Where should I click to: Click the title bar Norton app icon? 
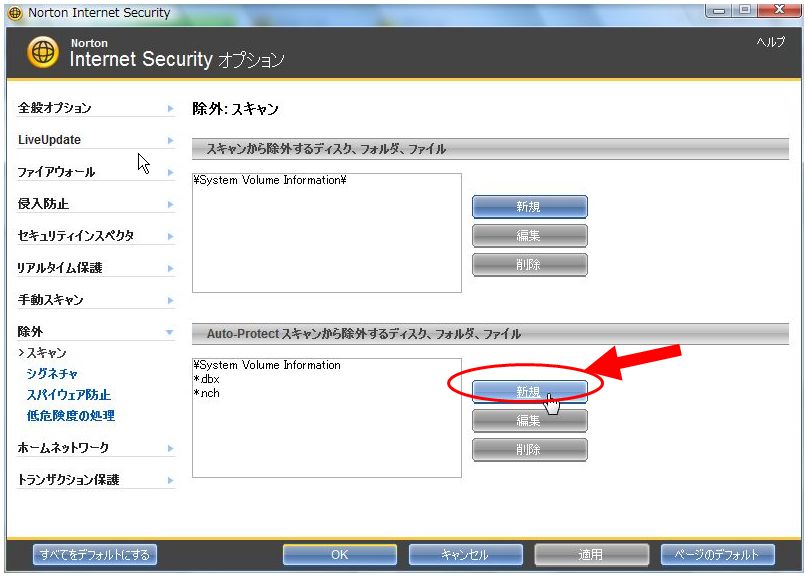coord(15,13)
